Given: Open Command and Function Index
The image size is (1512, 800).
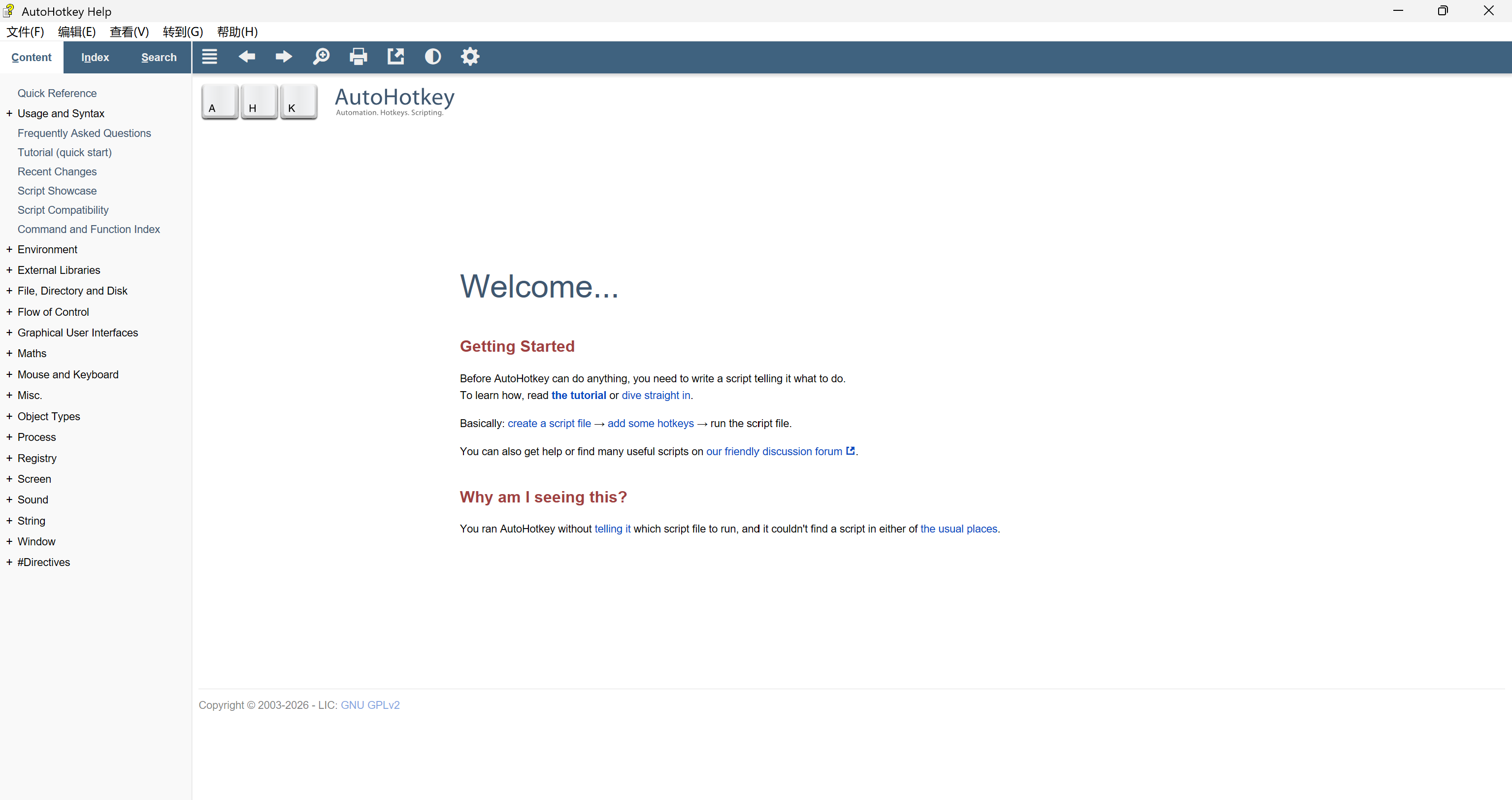Looking at the screenshot, I should coord(89,230).
